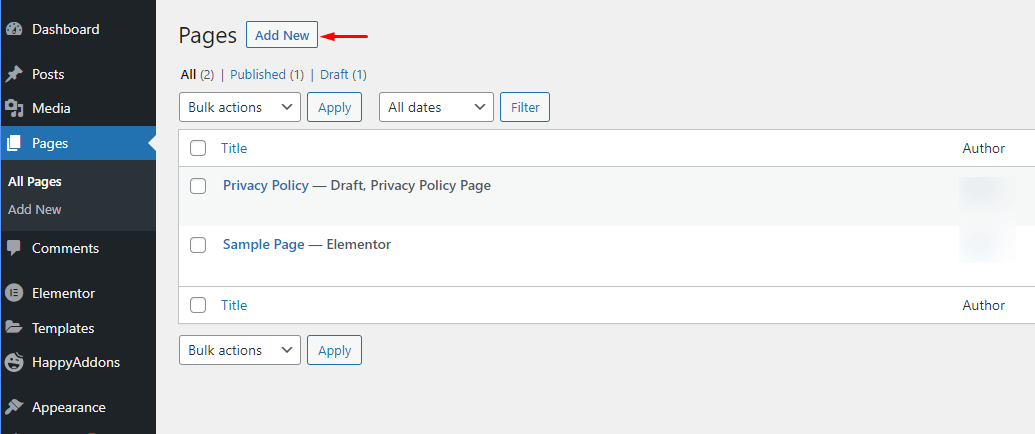Click the Dashboard gauge icon
The height and width of the screenshot is (434, 1035).
click(14, 30)
